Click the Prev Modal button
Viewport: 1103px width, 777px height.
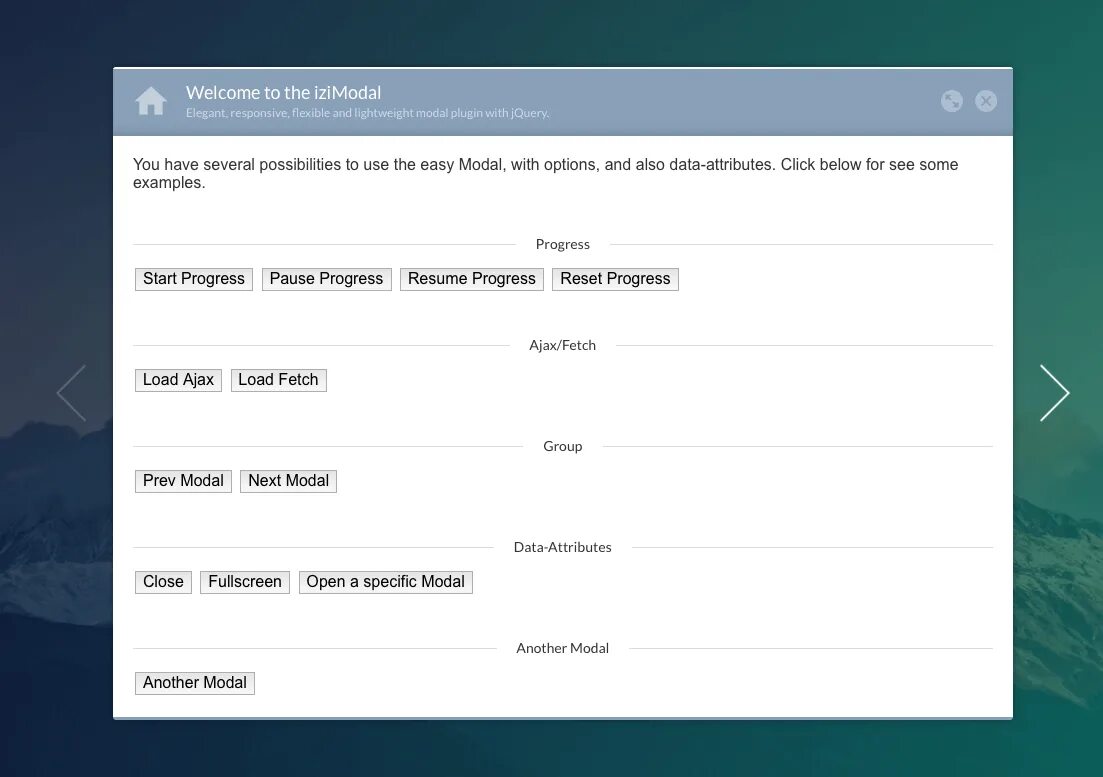pyautogui.click(x=184, y=481)
